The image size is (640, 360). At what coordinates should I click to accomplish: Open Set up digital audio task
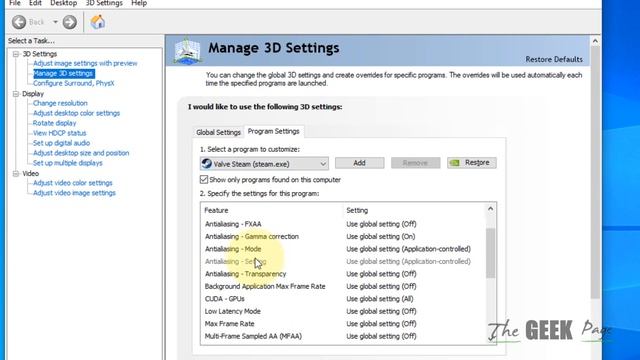61,143
